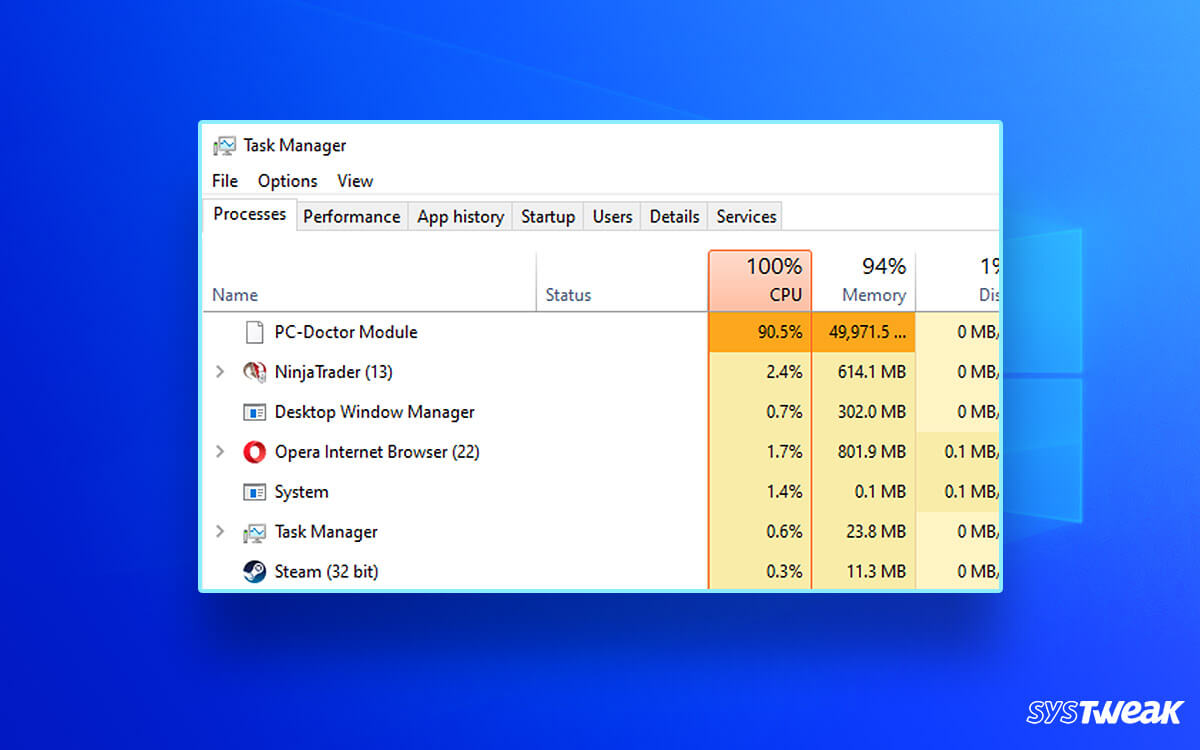Sort processes by the Name column
Screen dimensions: 1200x750
click(370, 281)
